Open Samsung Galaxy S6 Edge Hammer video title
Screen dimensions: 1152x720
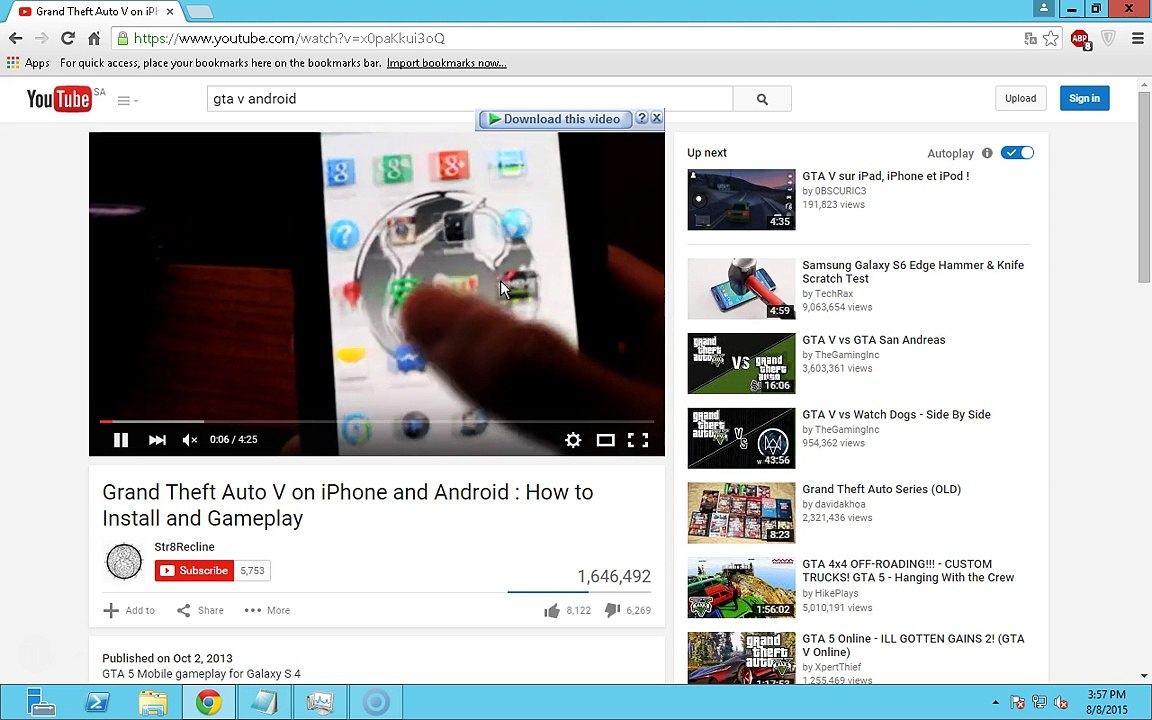[912, 272]
